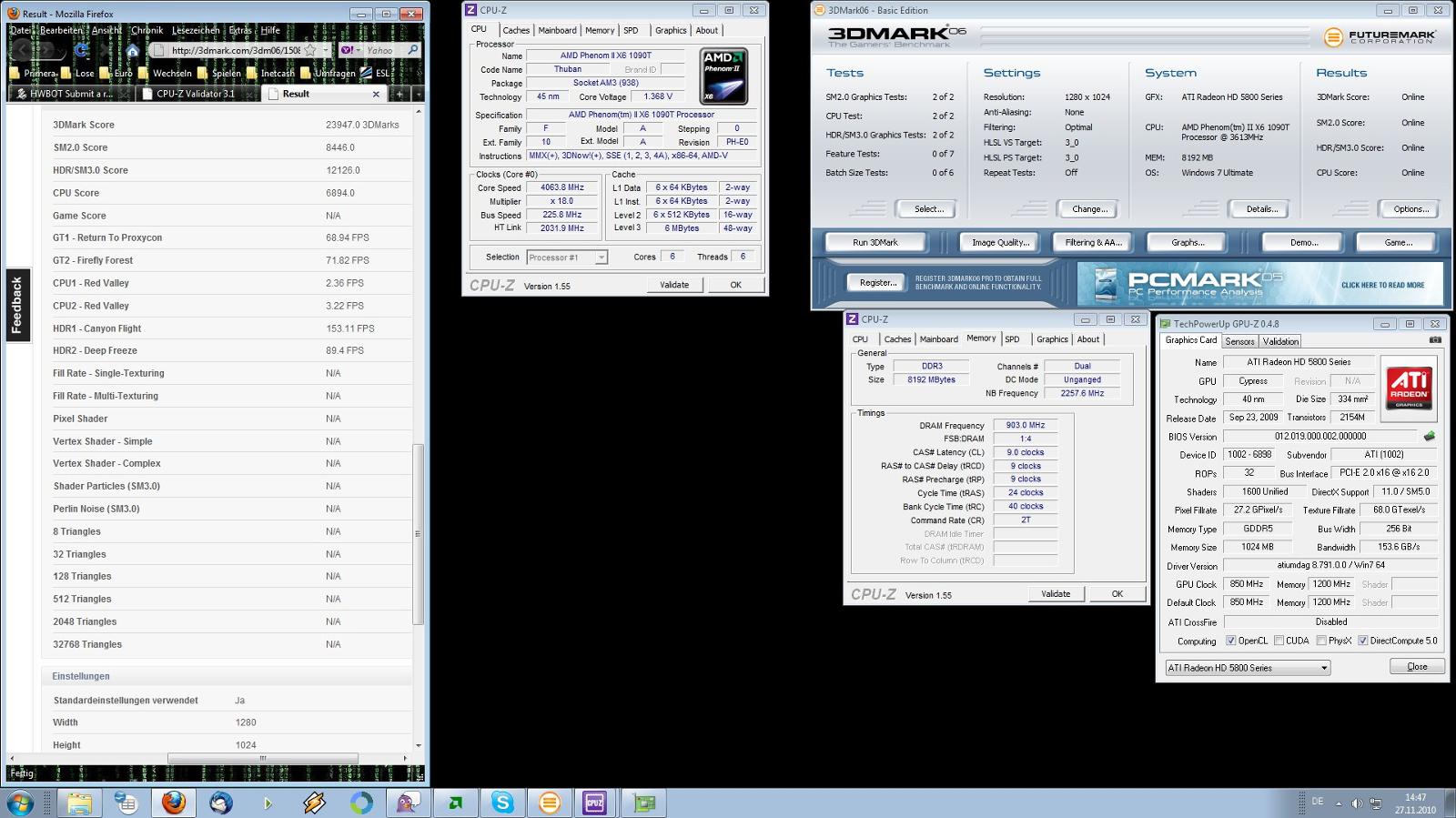Image resolution: width=1456 pixels, height=818 pixels.
Task: Open the Datei menu in Firefox
Action: (21, 30)
